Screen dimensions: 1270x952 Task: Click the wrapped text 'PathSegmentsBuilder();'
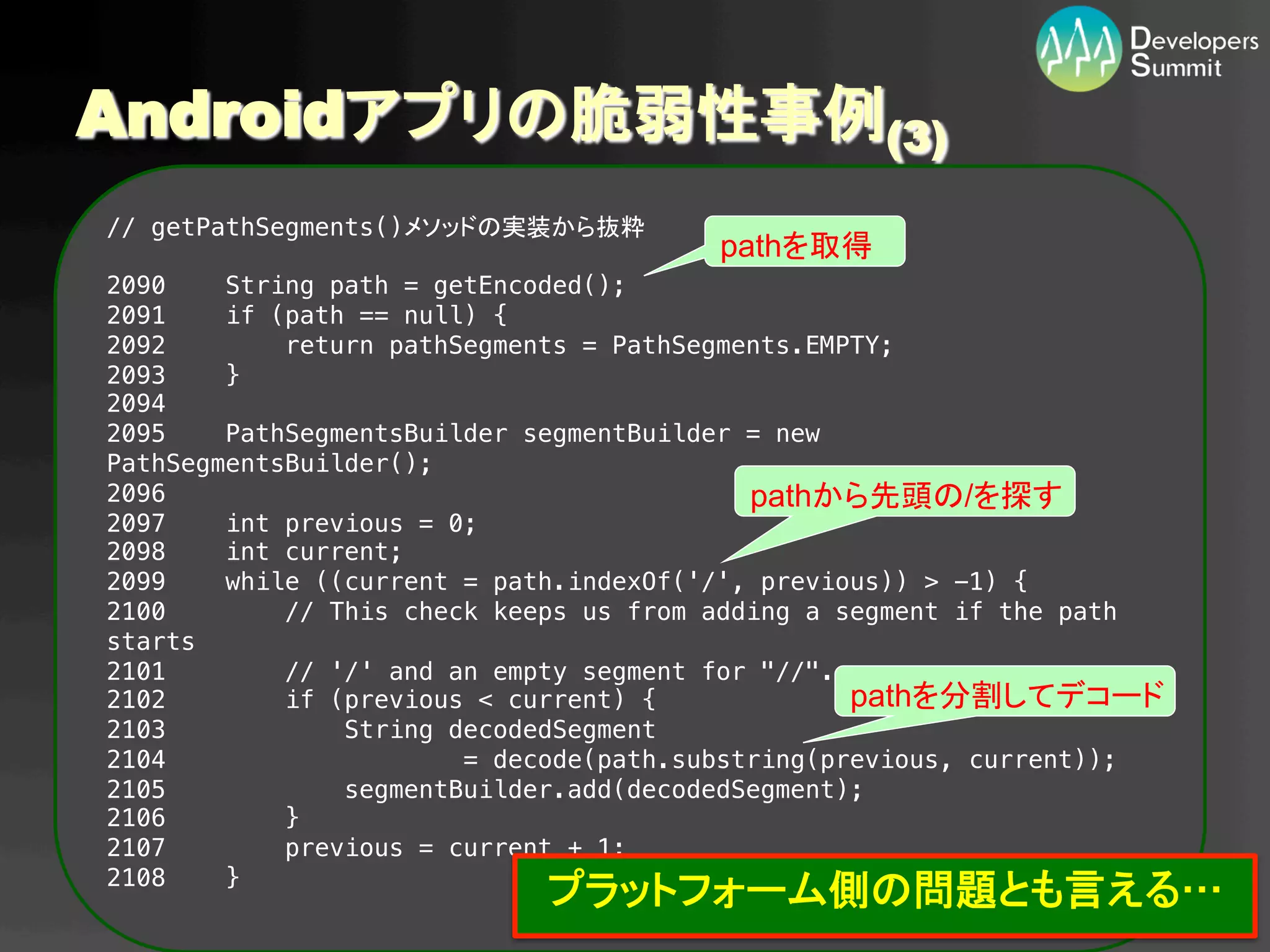pos(269,464)
